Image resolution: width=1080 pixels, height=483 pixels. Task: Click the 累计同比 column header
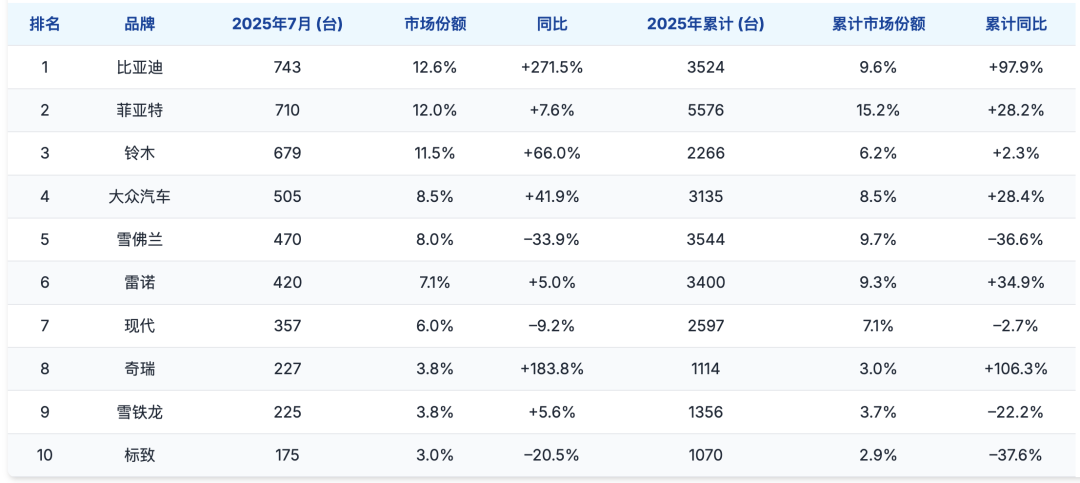click(x=1016, y=24)
